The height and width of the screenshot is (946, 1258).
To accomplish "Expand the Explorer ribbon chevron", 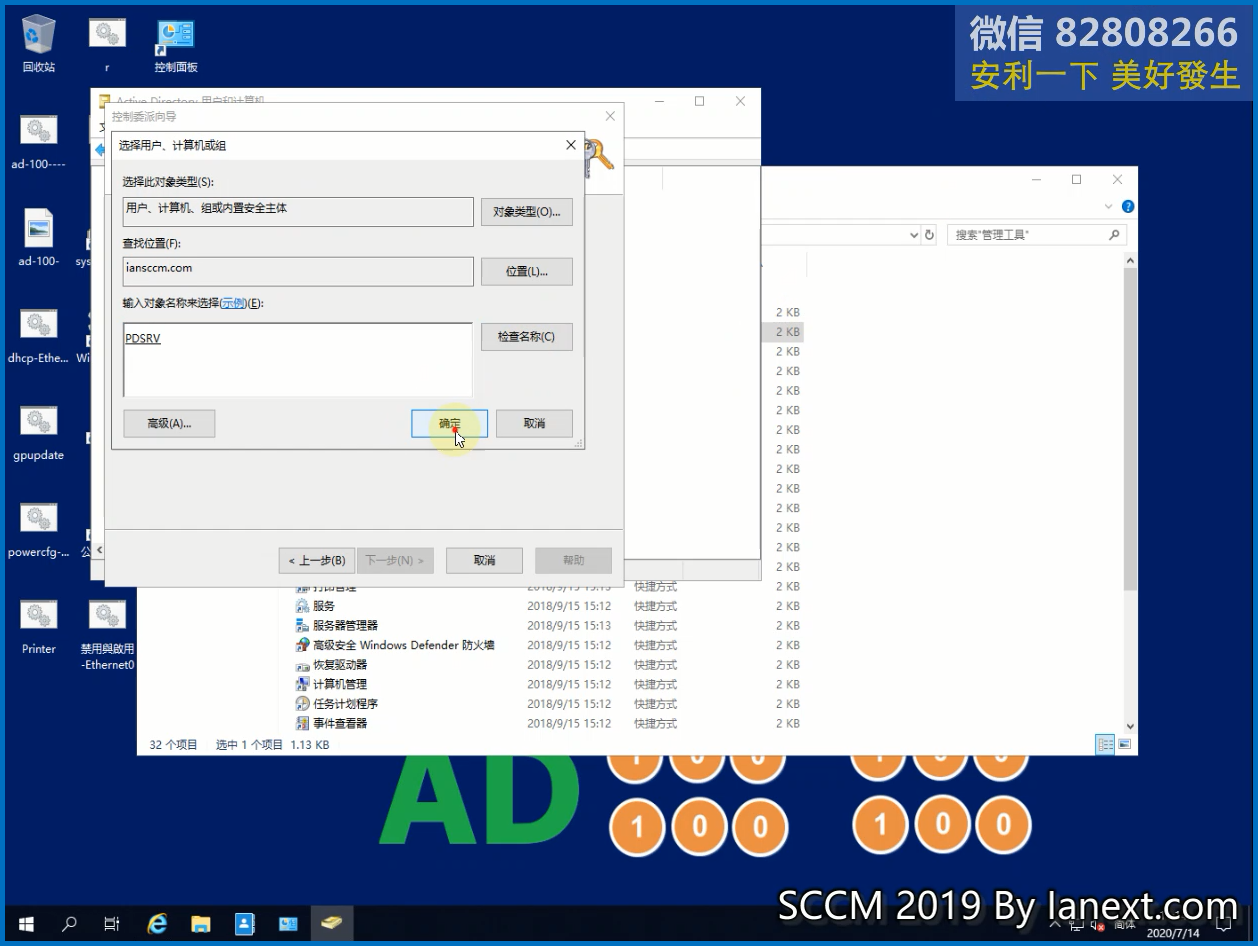I will point(1108,207).
